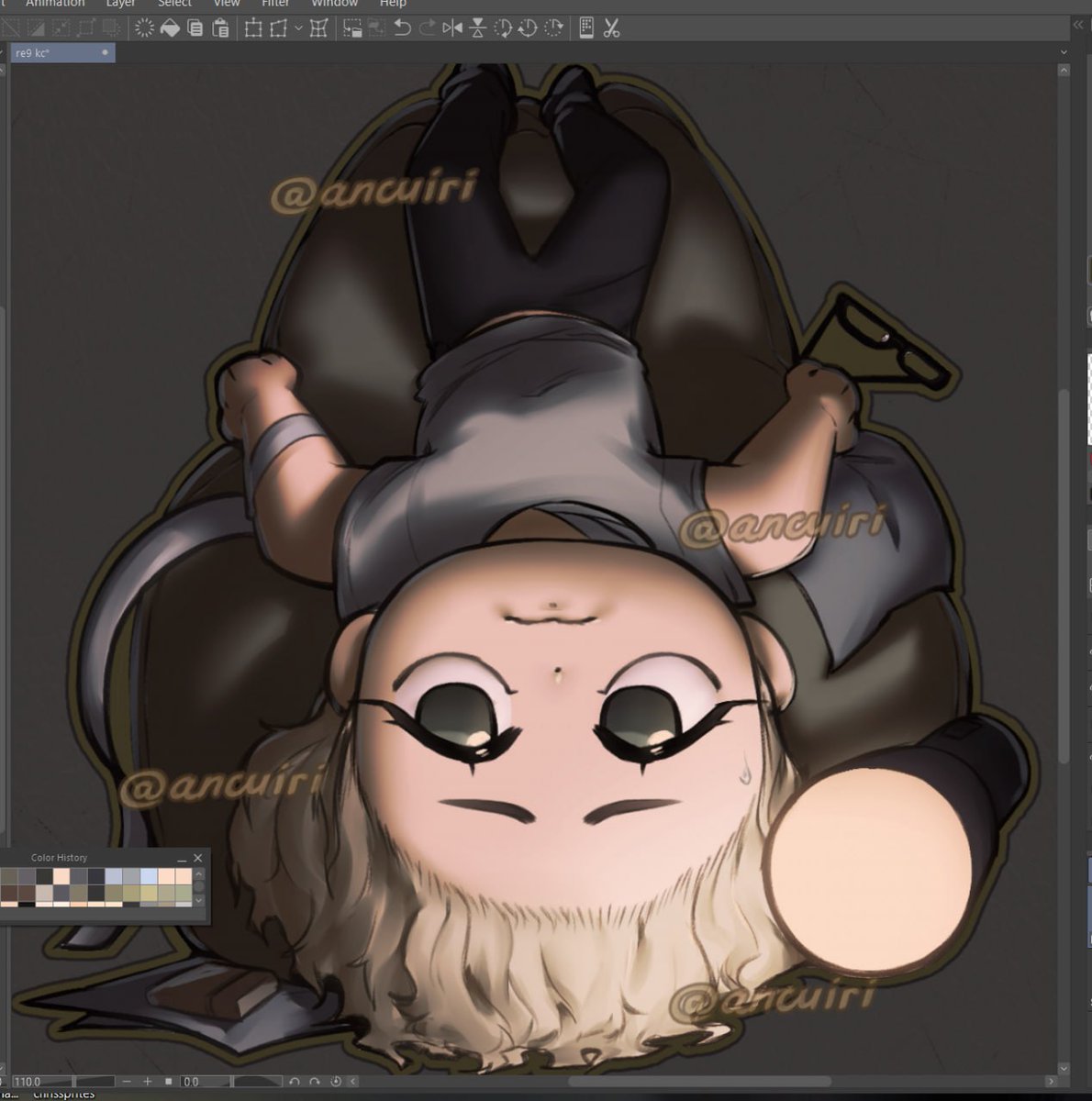Click the zoom plus button on status bar

click(x=148, y=1082)
